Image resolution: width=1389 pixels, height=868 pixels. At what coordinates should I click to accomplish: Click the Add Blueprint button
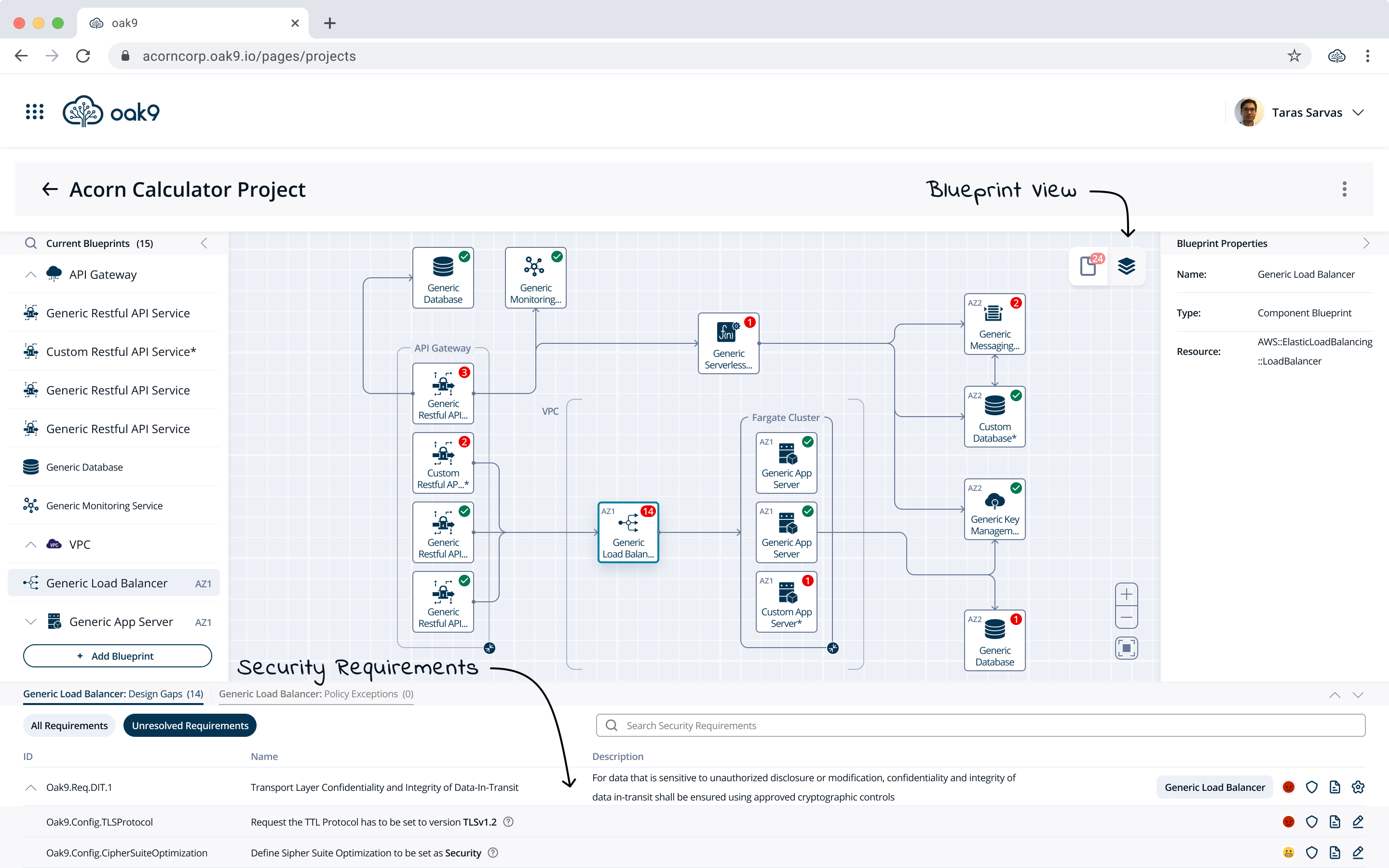[x=117, y=656]
